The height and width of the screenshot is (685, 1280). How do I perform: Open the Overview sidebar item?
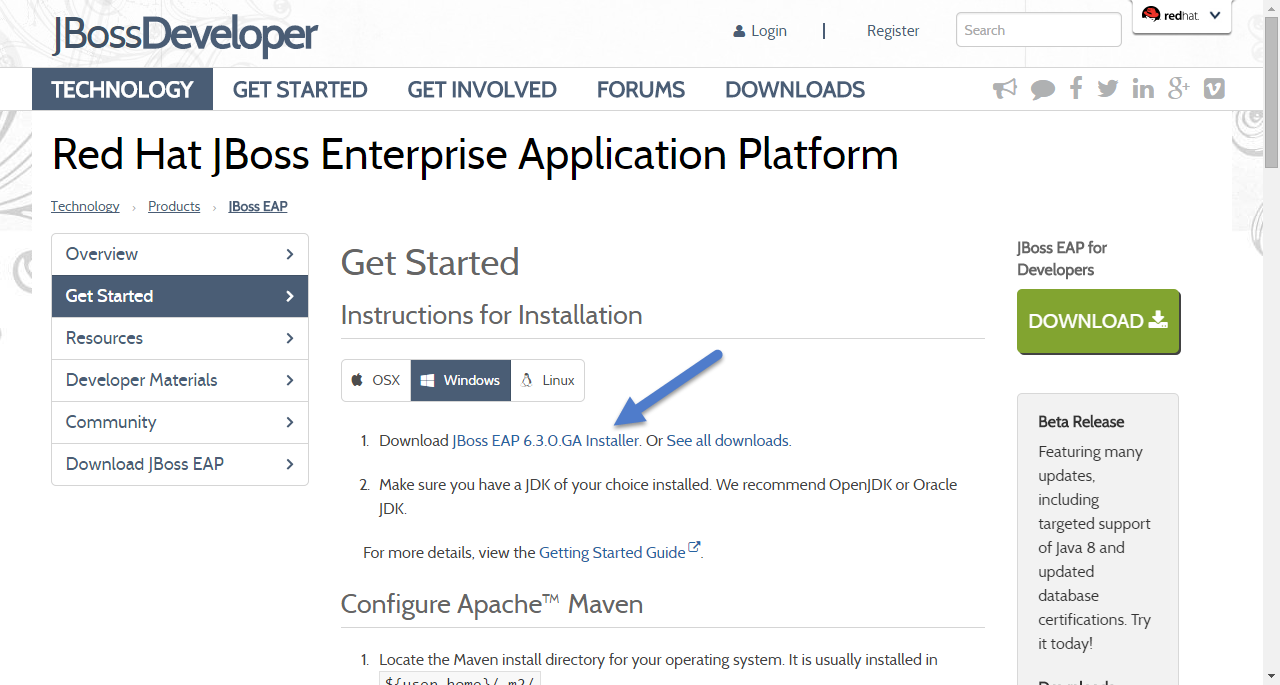point(180,254)
